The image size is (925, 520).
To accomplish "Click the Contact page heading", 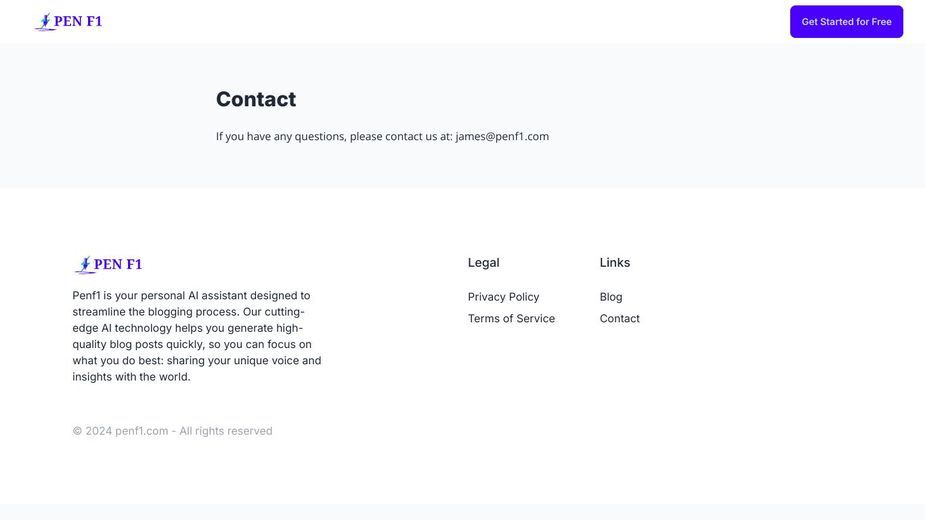I will (256, 99).
